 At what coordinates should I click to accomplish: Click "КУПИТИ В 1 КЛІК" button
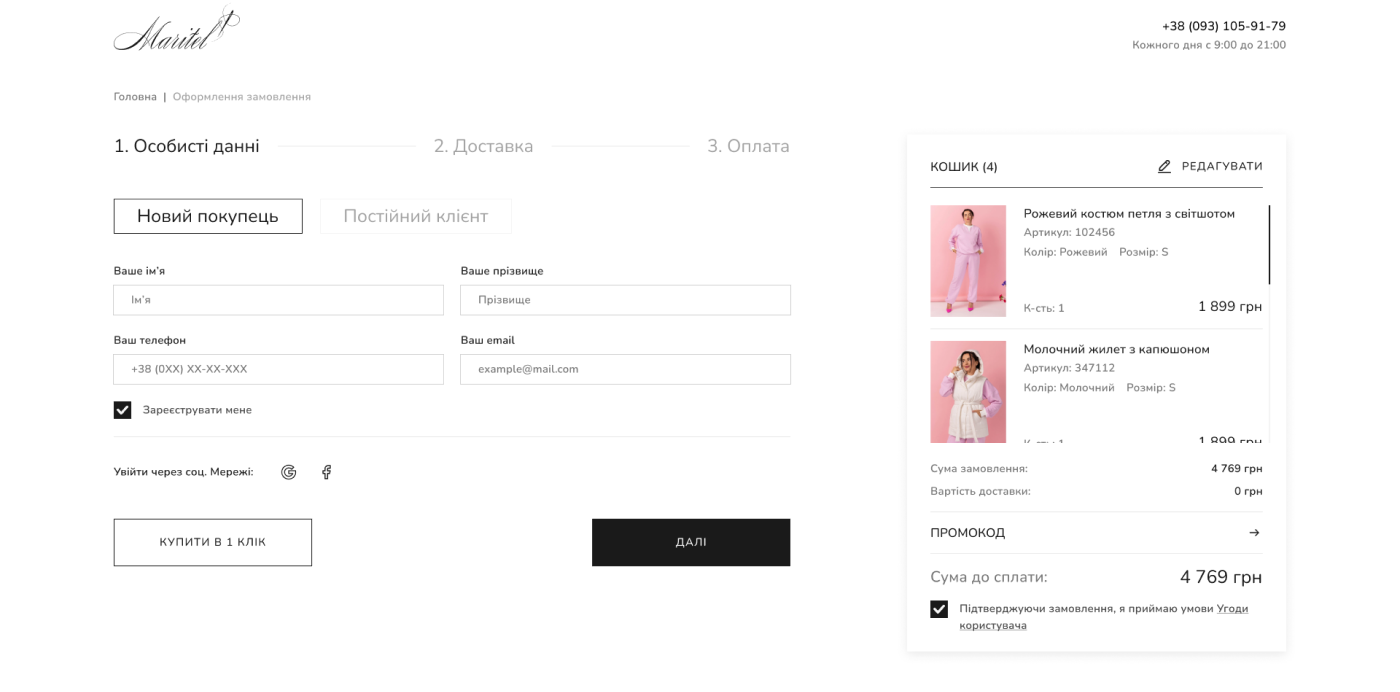213,542
